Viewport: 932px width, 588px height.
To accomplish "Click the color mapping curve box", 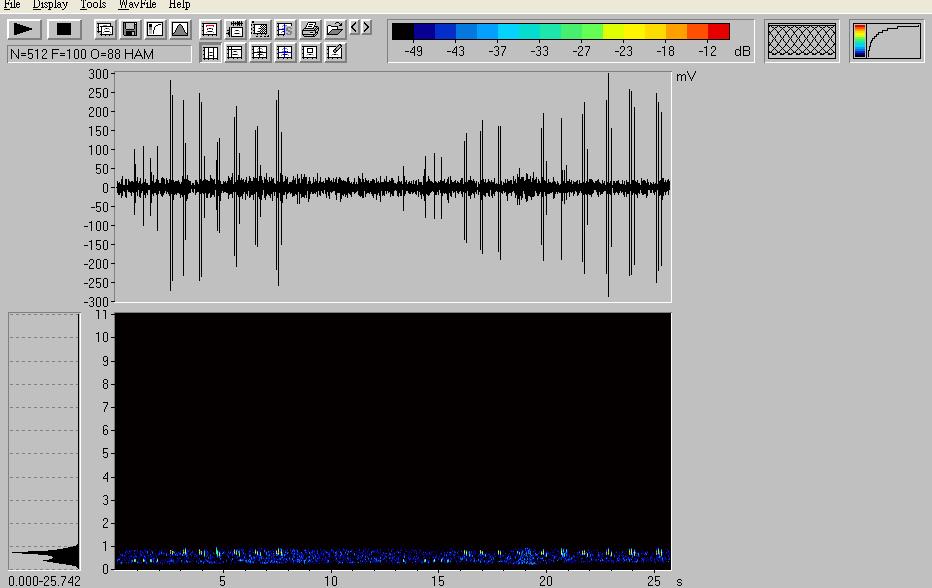I will [887, 41].
